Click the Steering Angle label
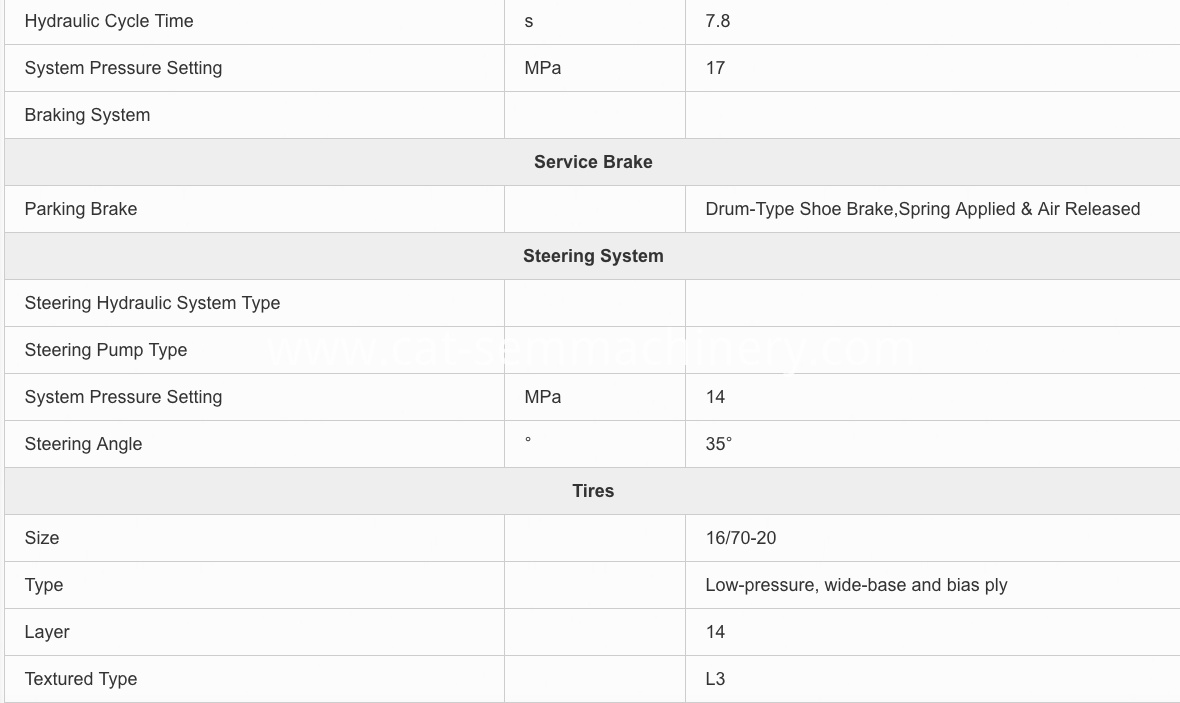Screen dimensions: 1180x703 (84, 444)
